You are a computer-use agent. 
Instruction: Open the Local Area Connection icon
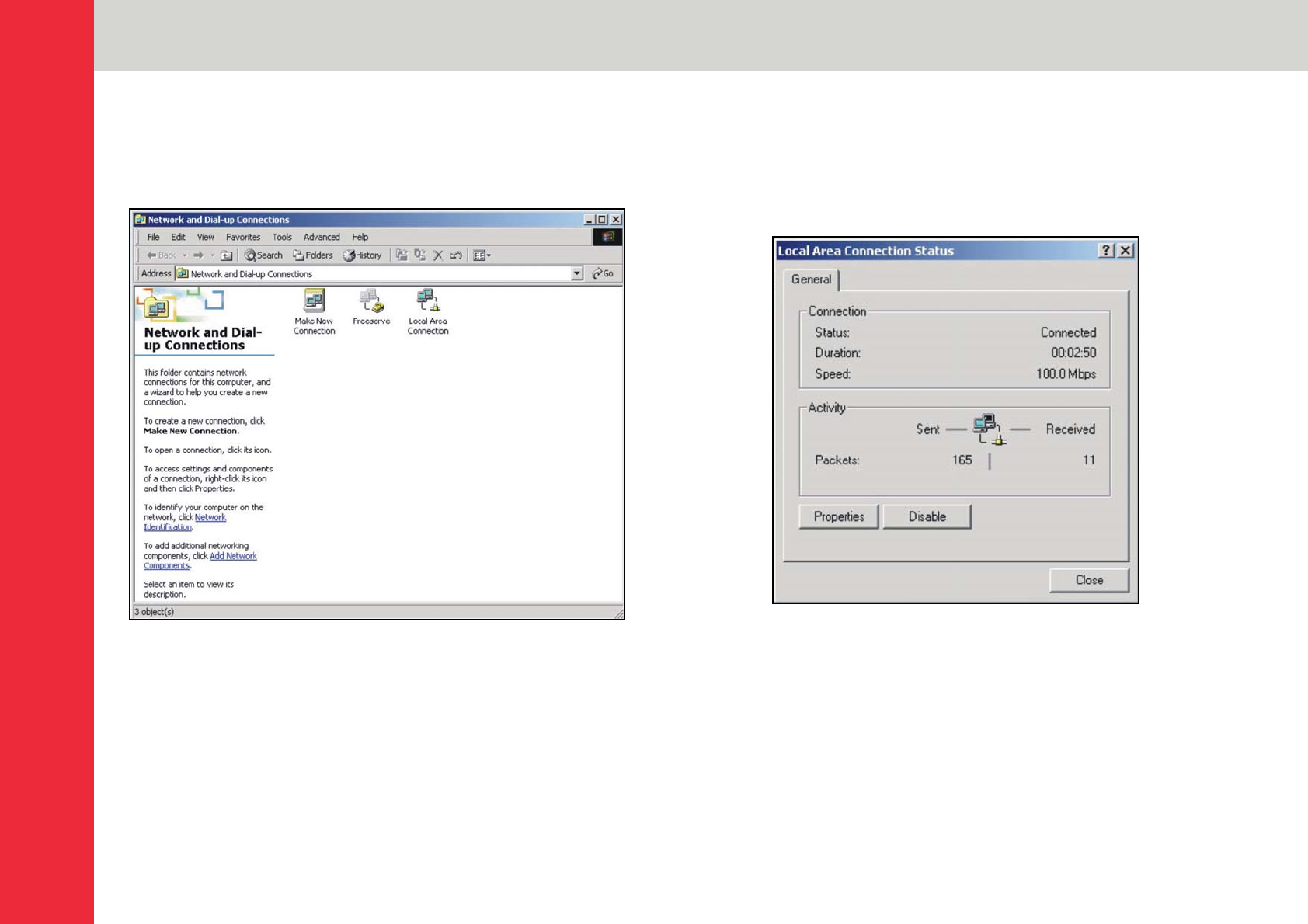click(x=428, y=311)
